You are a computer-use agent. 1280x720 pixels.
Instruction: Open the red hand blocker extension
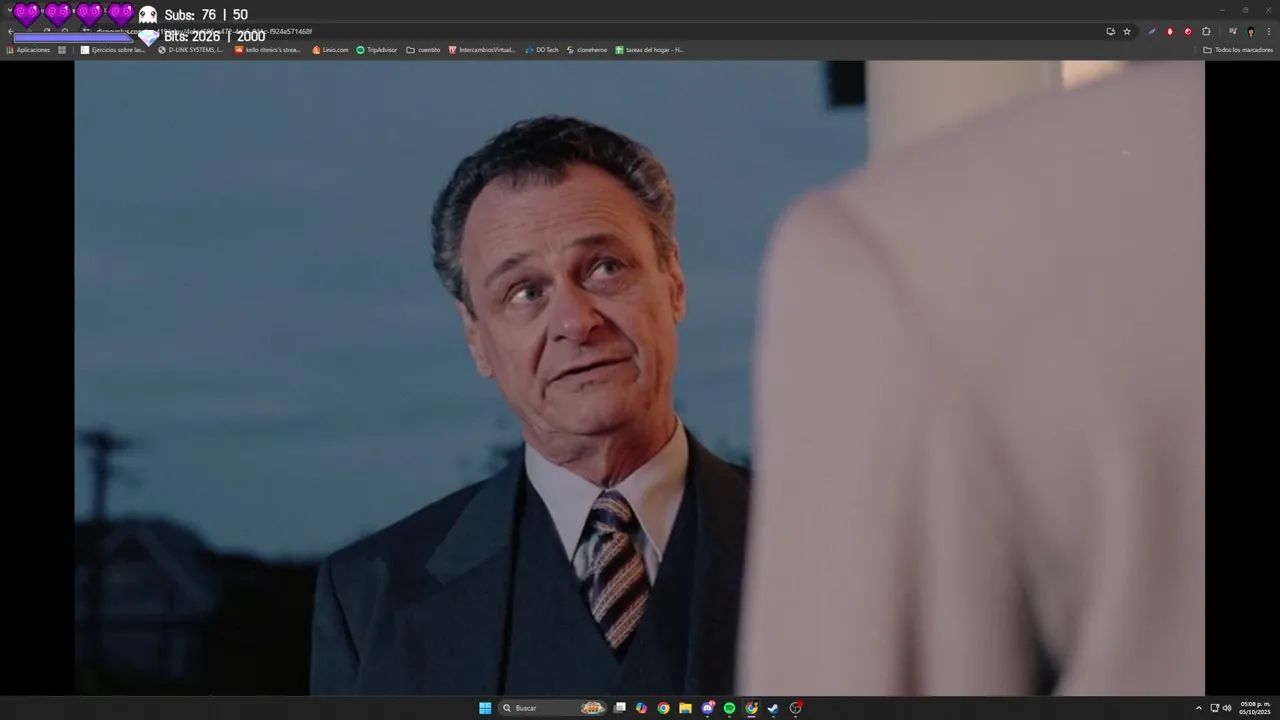point(1170,31)
